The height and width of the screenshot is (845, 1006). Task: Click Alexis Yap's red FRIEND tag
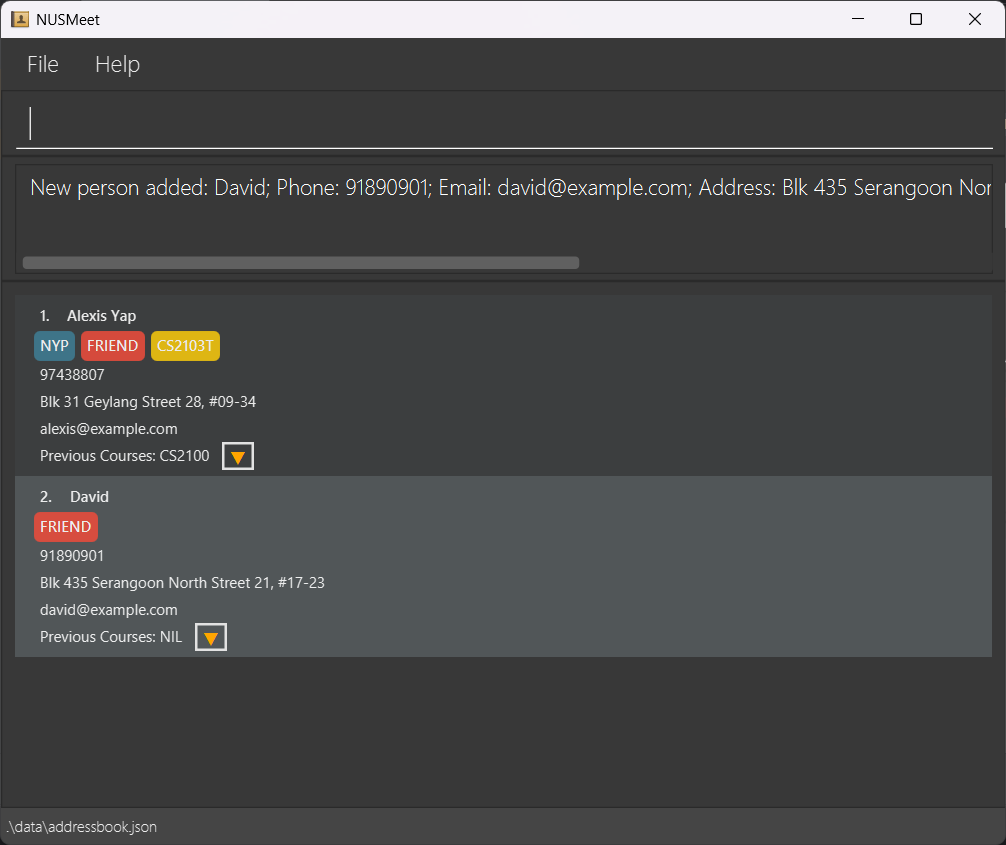[x=112, y=346]
